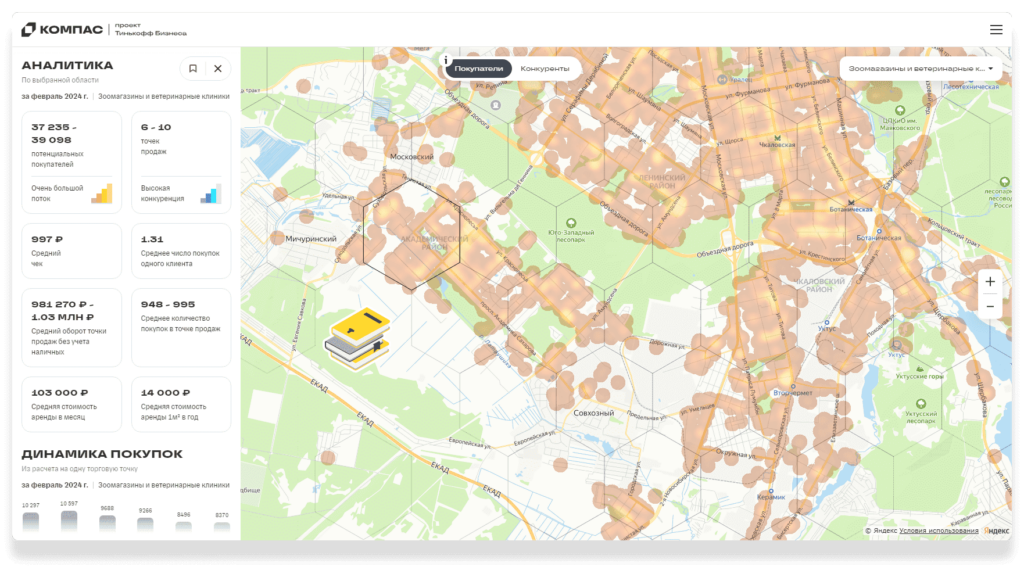The width and height of the screenshot is (1024, 570).
Task: Click the Ботаническая metro station icon
Action: [850, 202]
